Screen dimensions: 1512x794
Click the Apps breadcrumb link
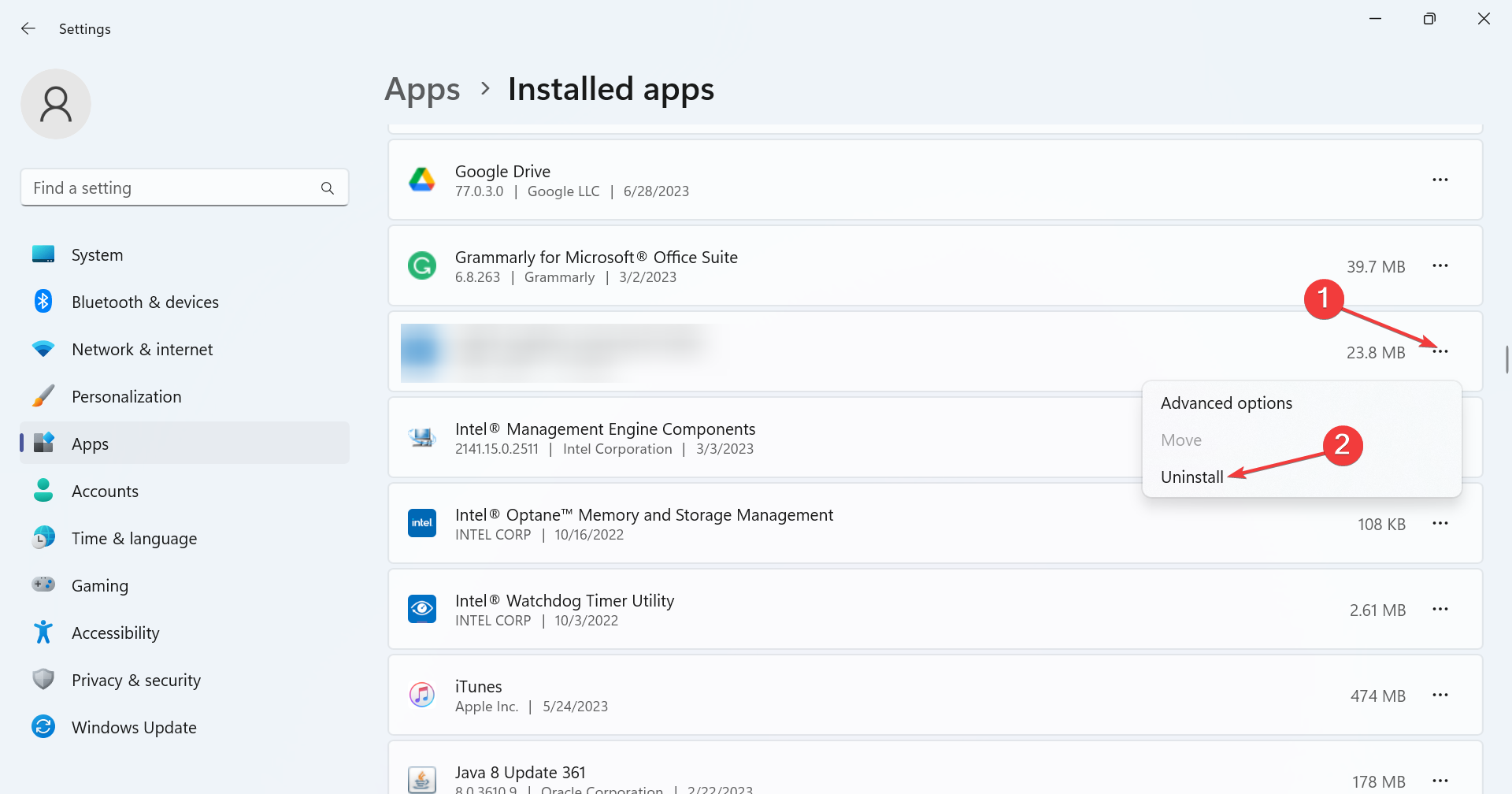click(x=422, y=90)
